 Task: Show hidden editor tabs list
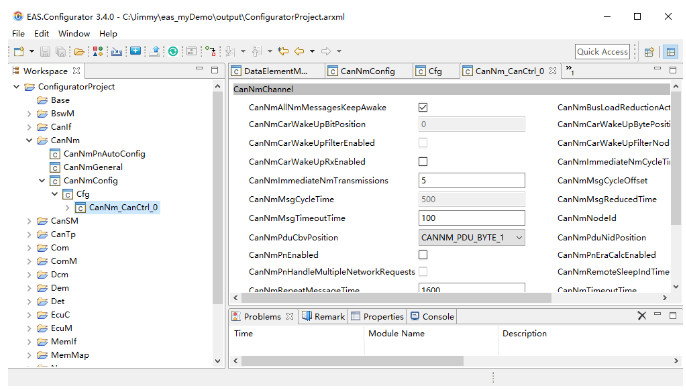click(570, 70)
